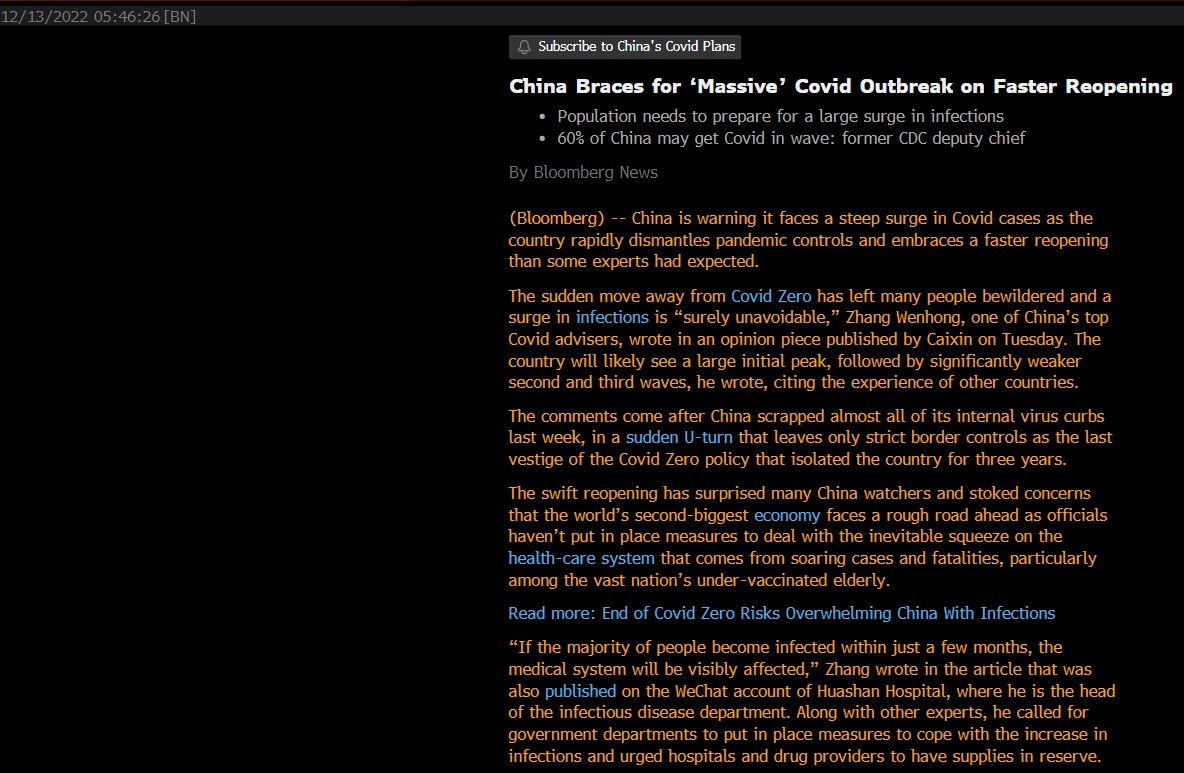
Task: Click the By Bloomberg News byline
Action: 583,172
